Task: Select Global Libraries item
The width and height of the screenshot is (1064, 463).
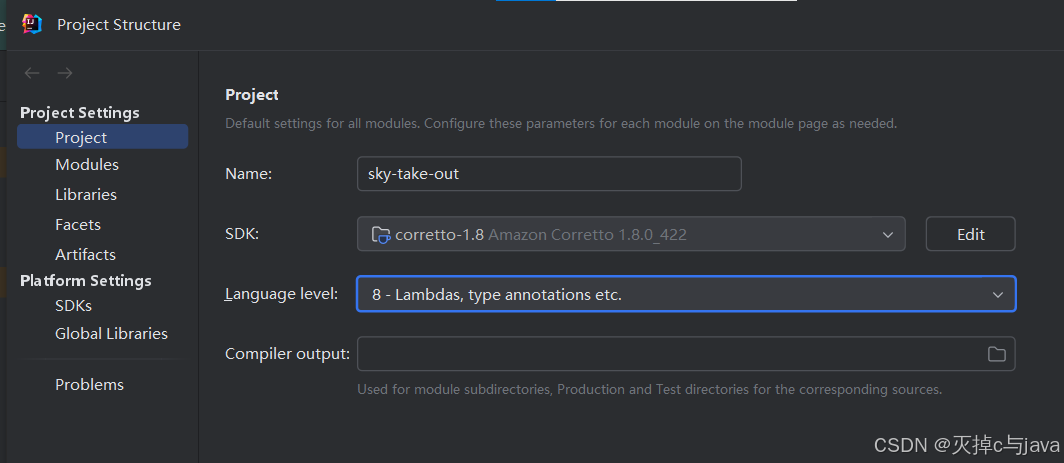Action: (x=111, y=334)
